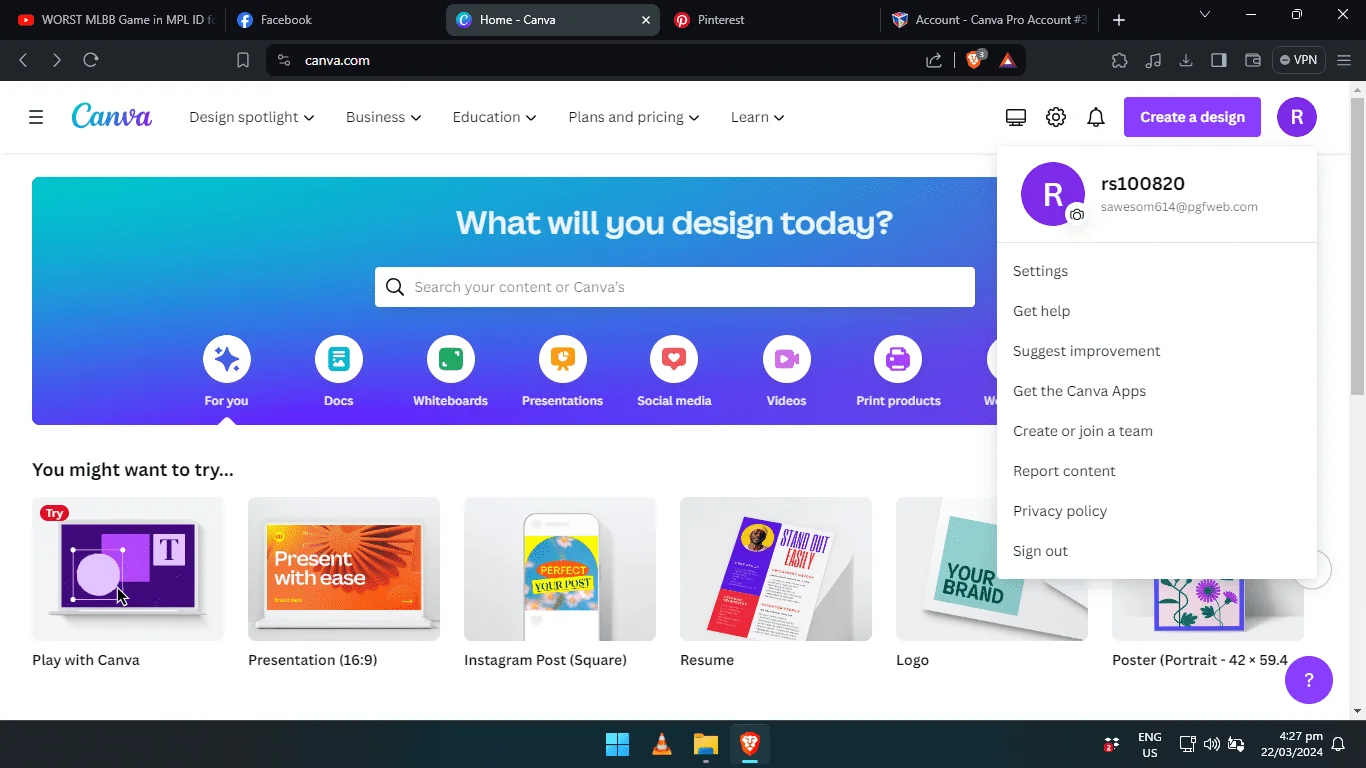Click the Canva logo
The width and height of the screenshot is (1366, 768).
[112, 116]
